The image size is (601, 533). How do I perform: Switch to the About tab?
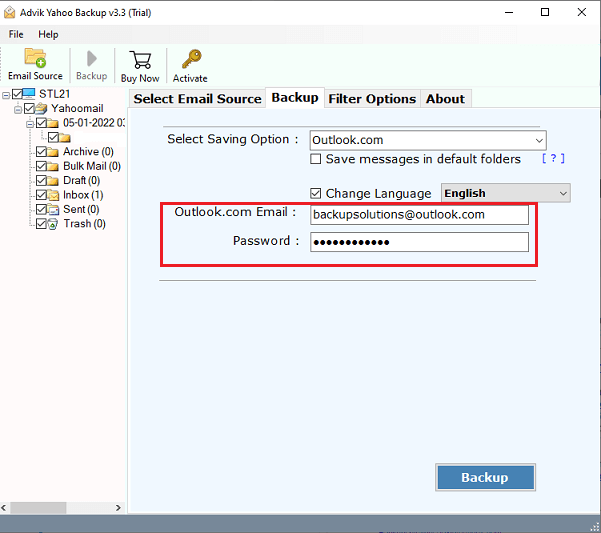[x=445, y=99]
